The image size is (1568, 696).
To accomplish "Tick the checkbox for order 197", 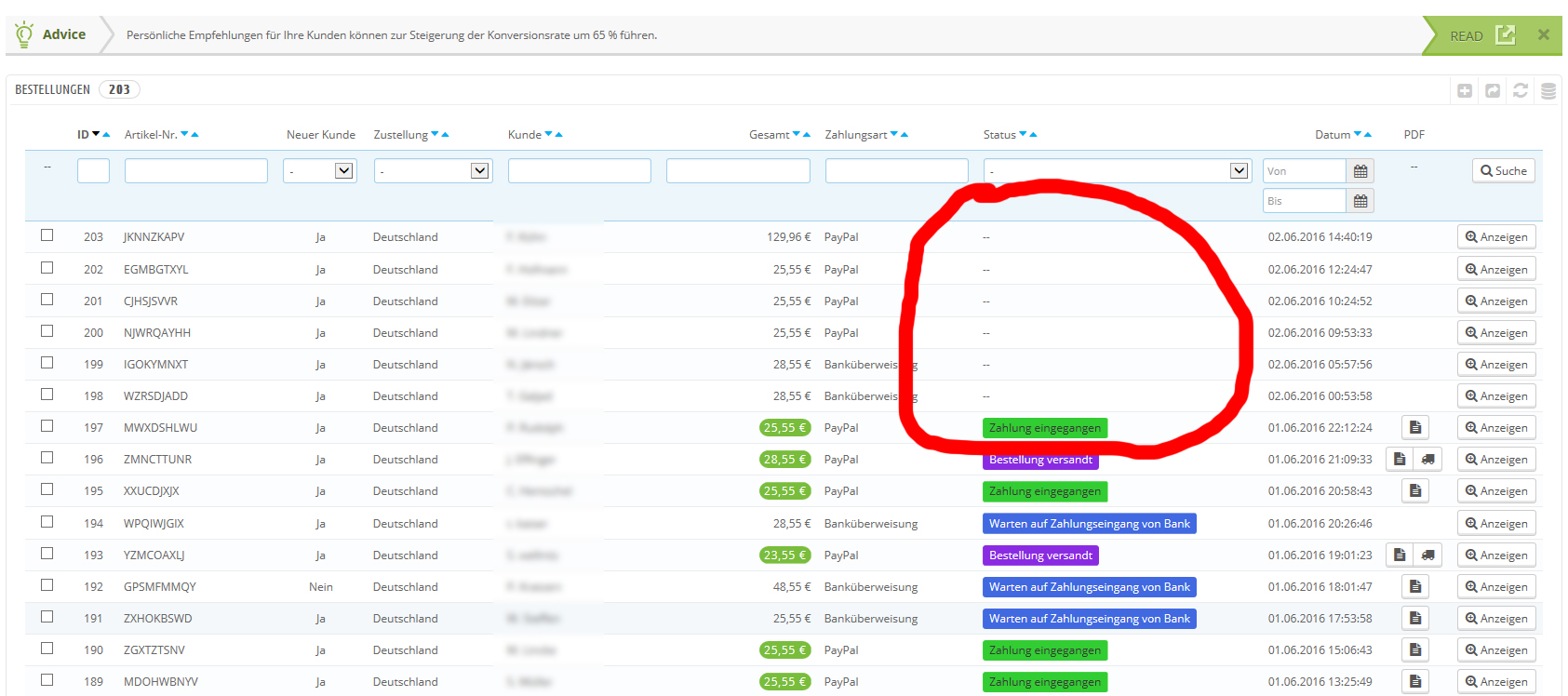I will pyautogui.click(x=47, y=426).
